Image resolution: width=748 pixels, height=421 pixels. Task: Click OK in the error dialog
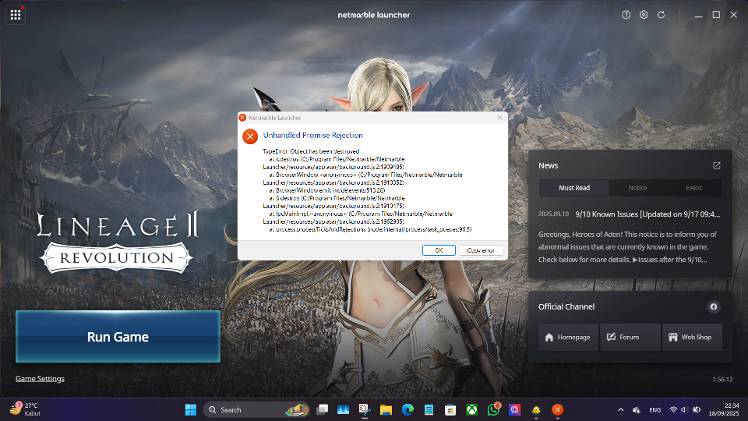click(x=438, y=250)
